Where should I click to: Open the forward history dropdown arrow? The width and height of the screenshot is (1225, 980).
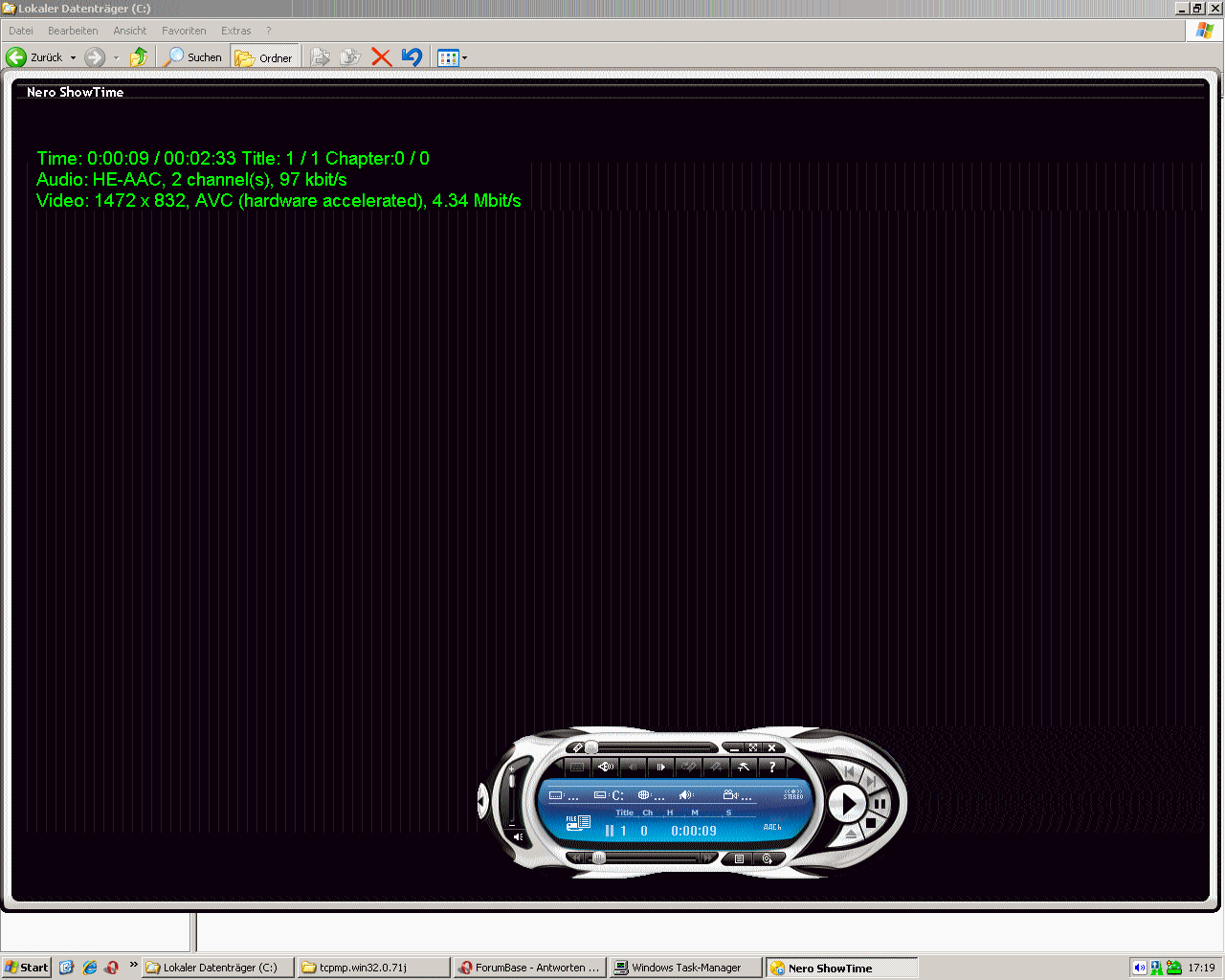116,57
